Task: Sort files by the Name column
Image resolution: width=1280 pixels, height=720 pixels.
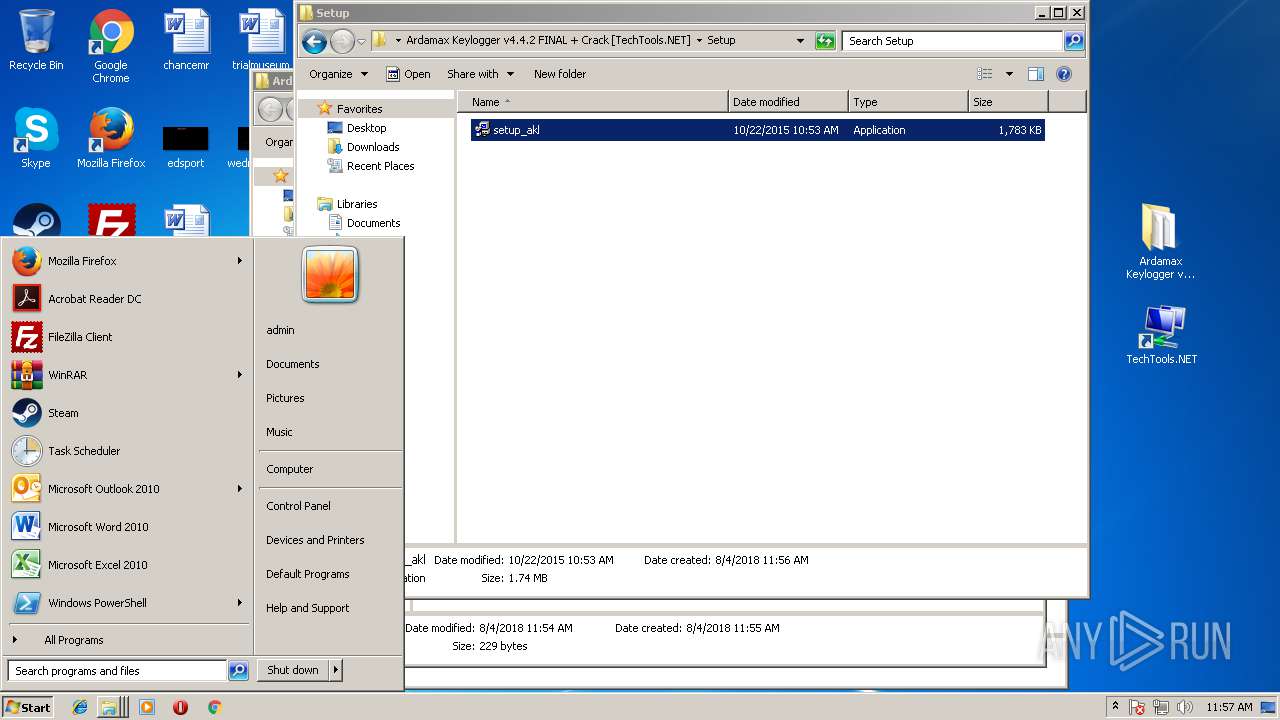Action: [x=594, y=102]
